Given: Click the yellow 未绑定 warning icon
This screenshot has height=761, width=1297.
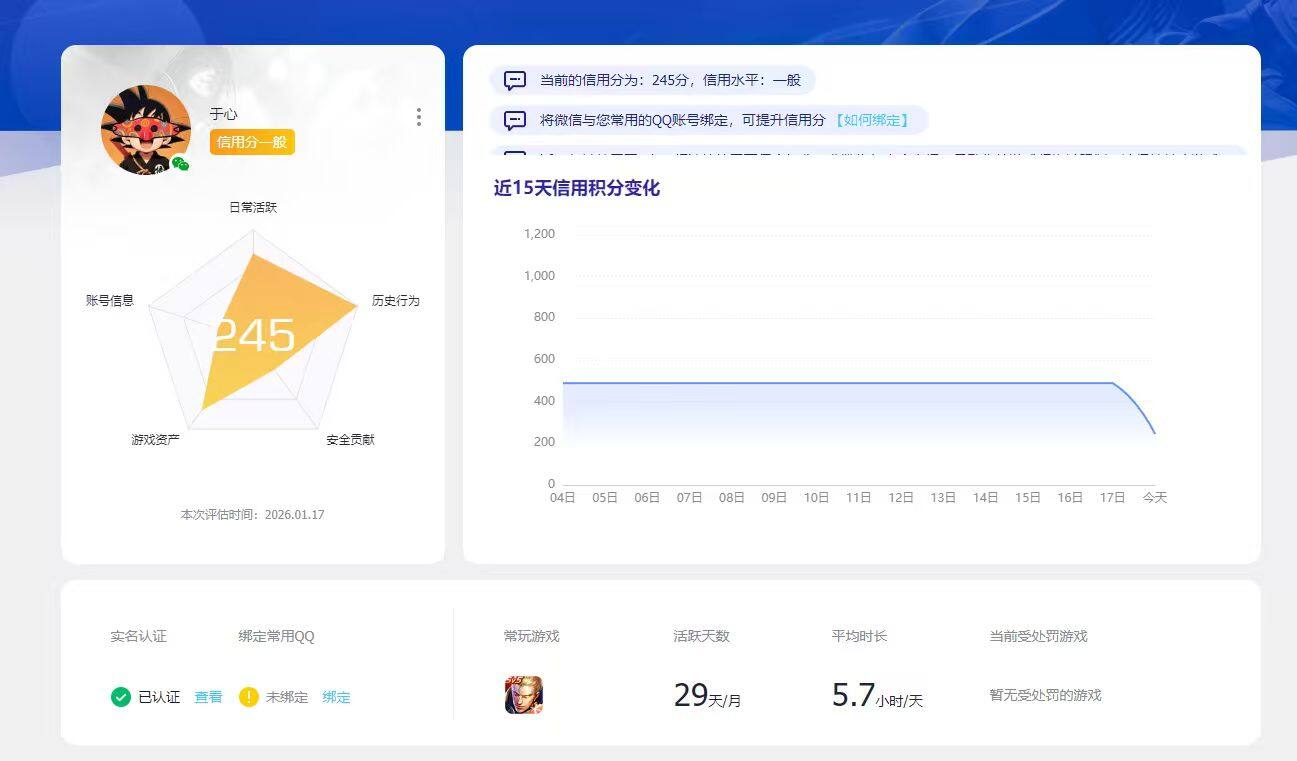Looking at the screenshot, I should click(246, 697).
